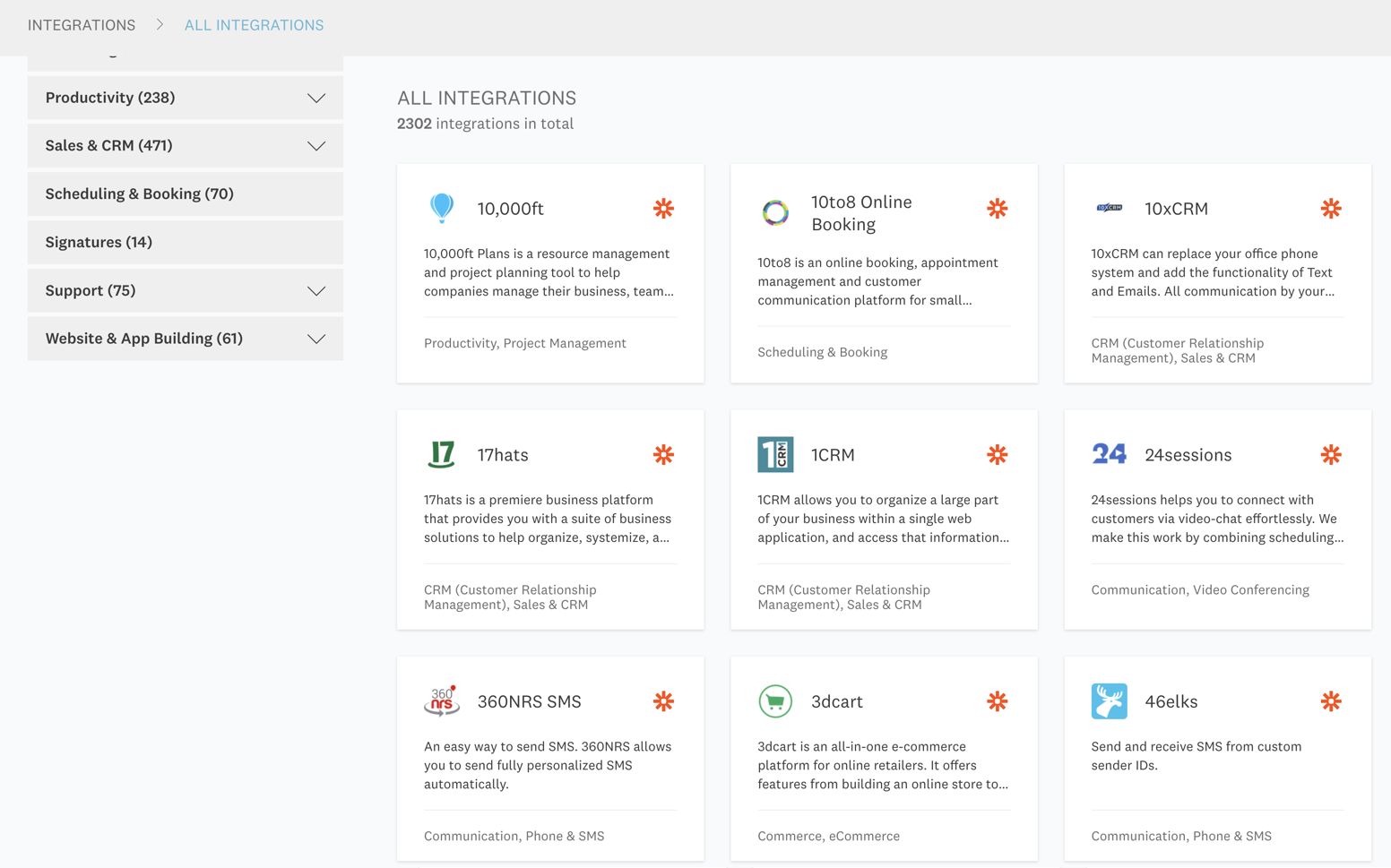Click the Zapier asterisk on 10,000ft card

[x=663, y=209]
